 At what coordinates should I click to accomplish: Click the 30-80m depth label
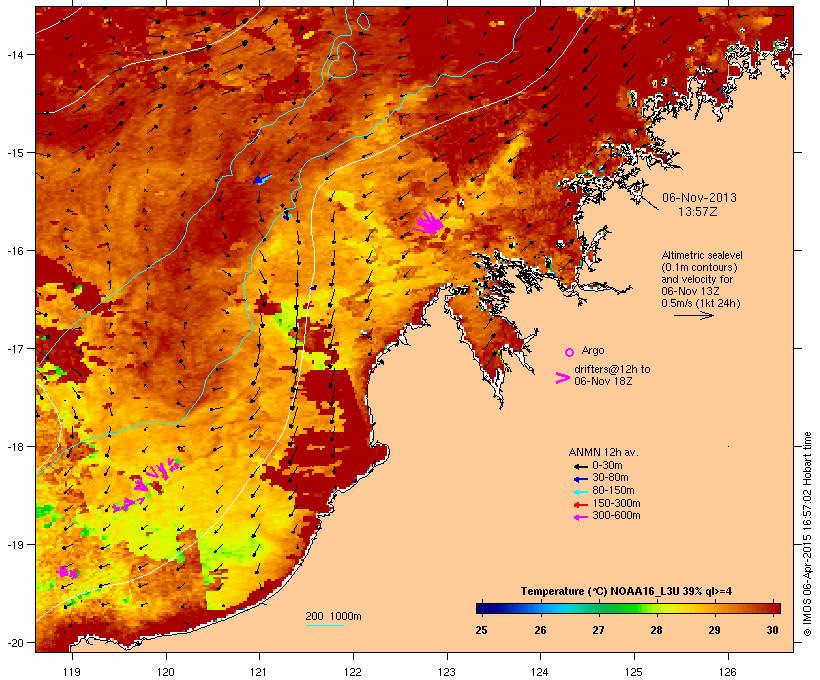(x=610, y=478)
